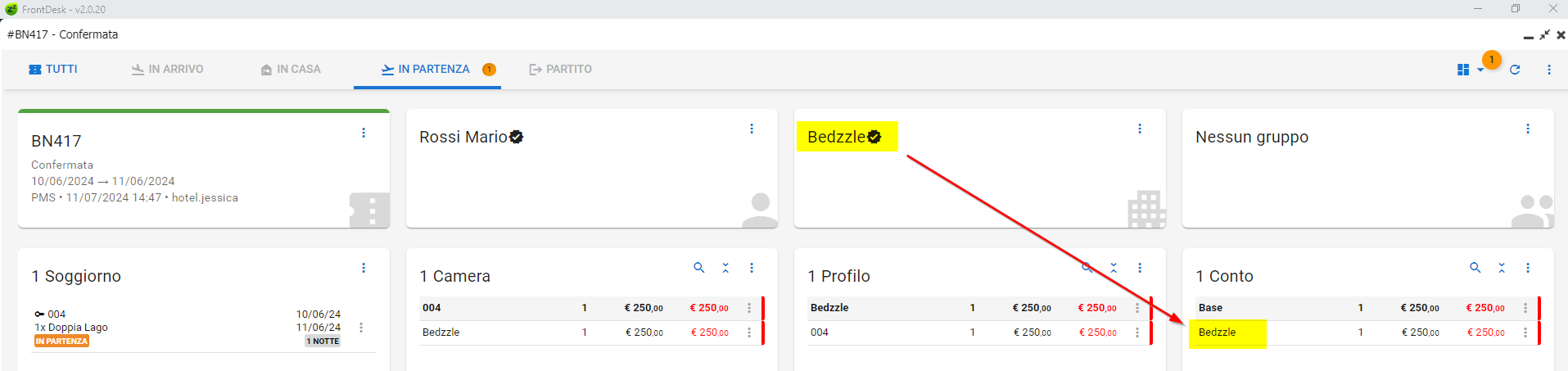This screenshot has height=371, width=1568.
Task: Open the IN CASA tab
Action: point(291,70)
